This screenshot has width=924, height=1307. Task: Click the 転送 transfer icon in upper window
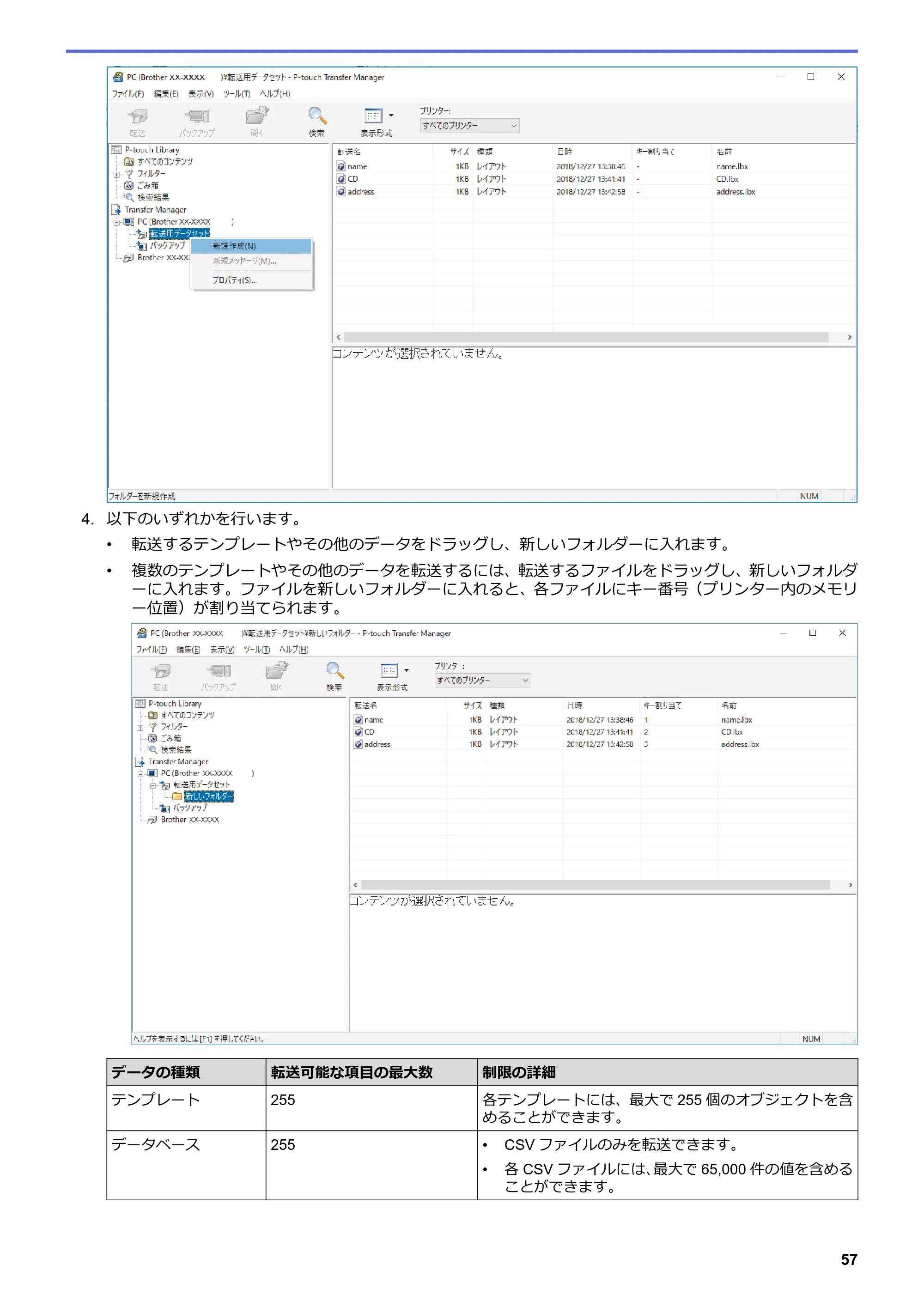tap(137, 117)
